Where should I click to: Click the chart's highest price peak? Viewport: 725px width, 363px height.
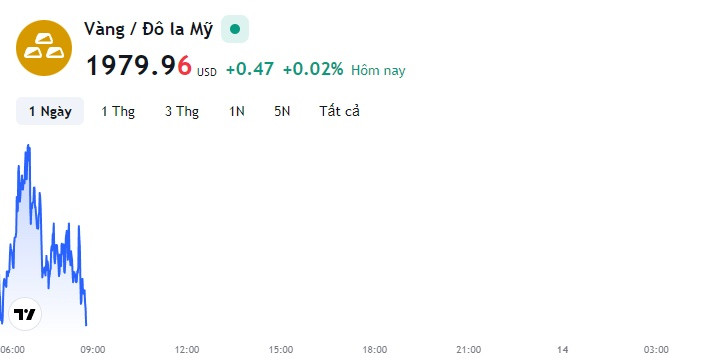(28, 146)
